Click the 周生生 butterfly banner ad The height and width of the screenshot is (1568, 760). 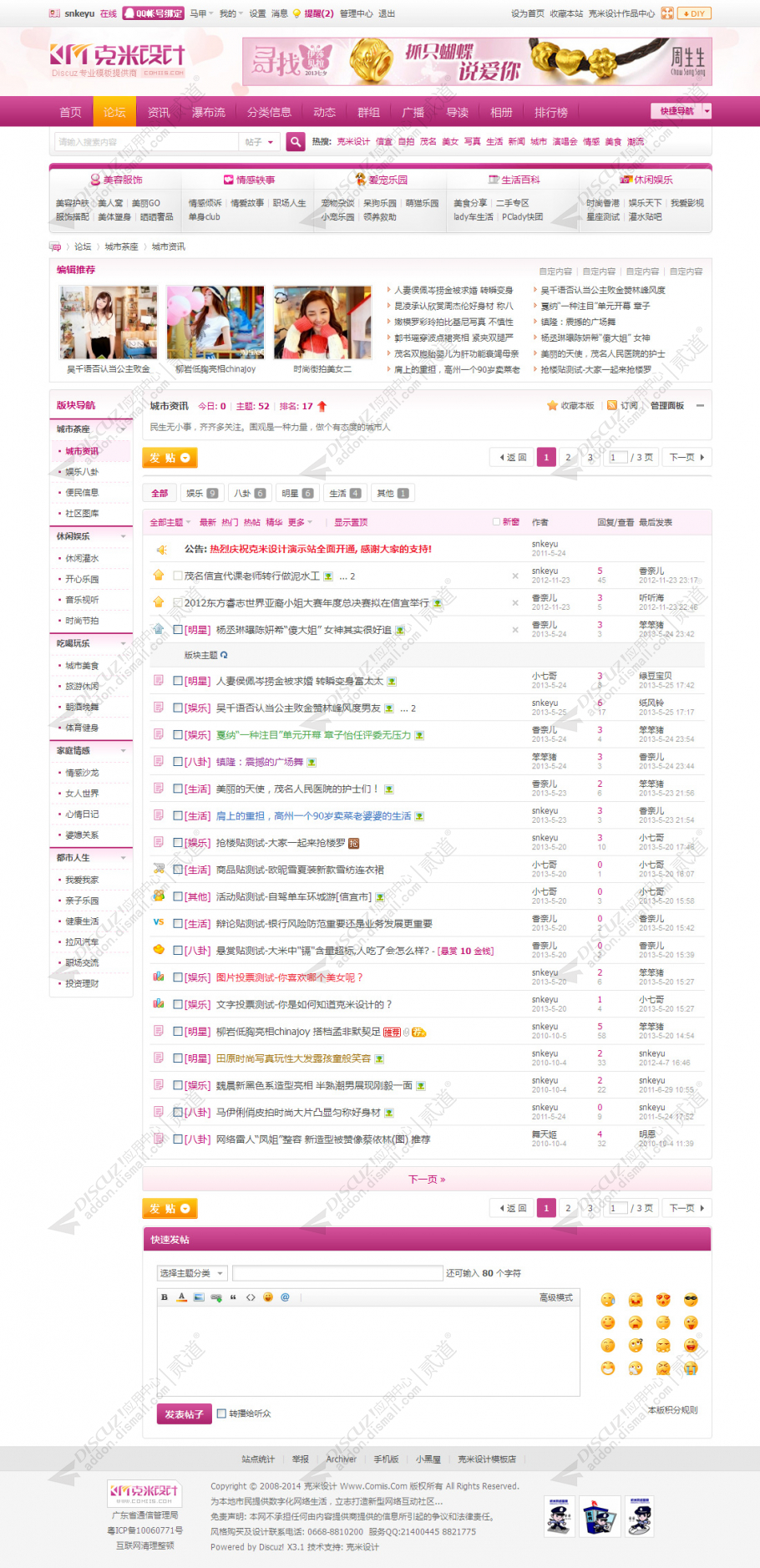point(477,61)
